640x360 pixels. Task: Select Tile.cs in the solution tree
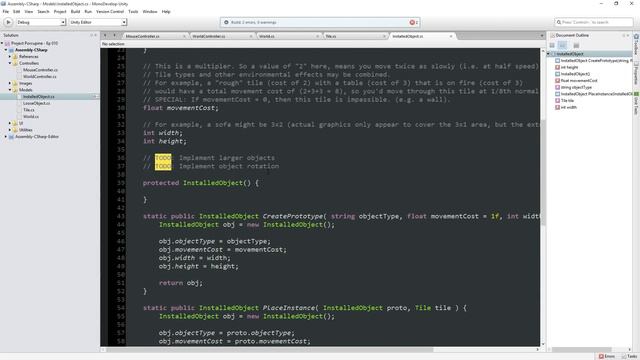29,110
